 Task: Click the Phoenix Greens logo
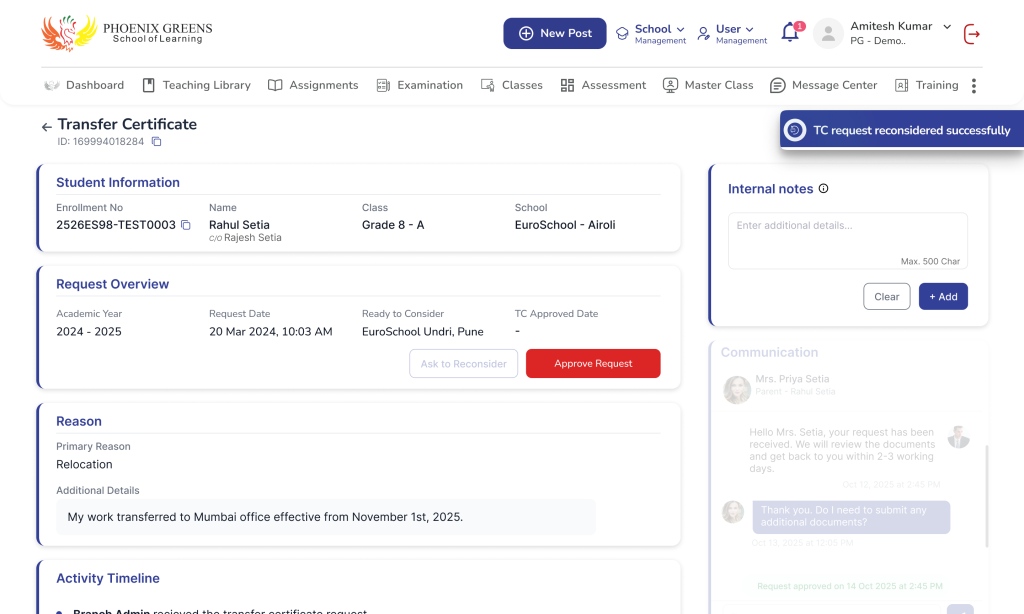click(x=126, y=33)
